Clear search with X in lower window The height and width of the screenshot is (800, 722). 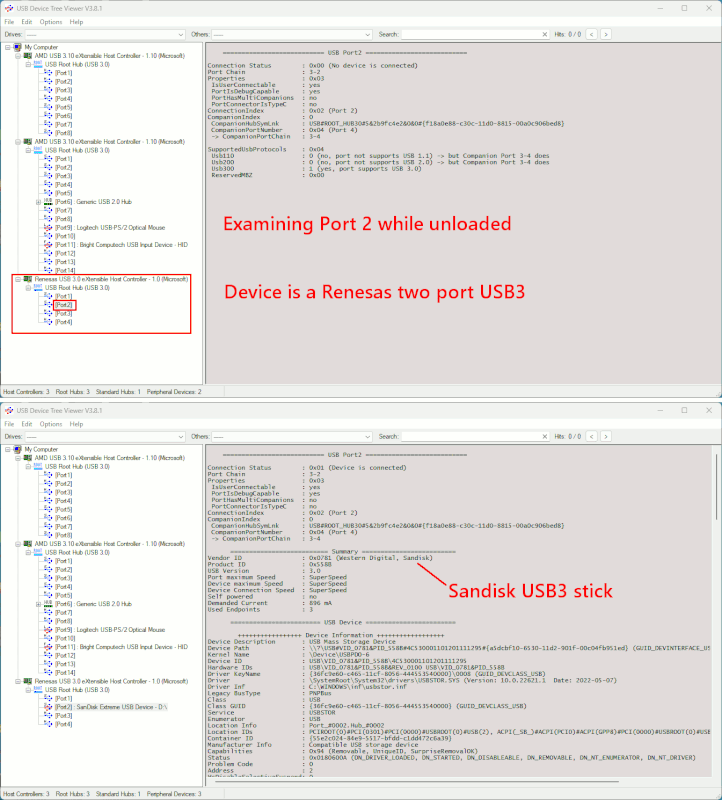[x=544, y=436]
